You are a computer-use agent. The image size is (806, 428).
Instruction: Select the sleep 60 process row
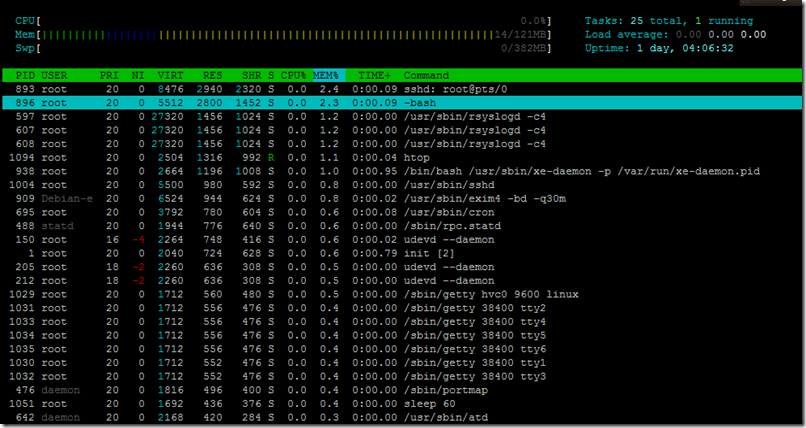(402, 404)
